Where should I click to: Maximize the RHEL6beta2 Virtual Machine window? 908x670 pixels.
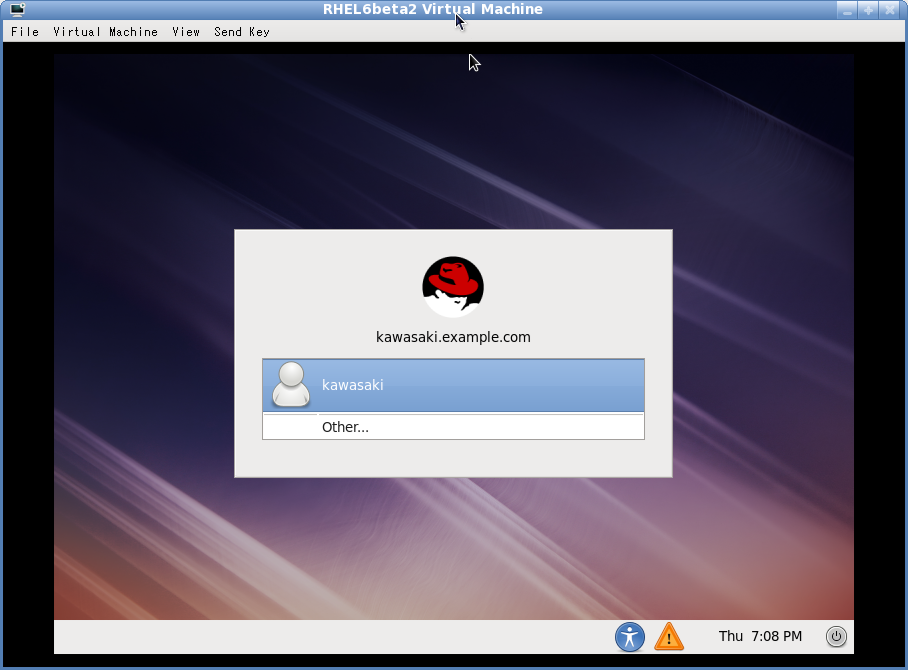868,10
